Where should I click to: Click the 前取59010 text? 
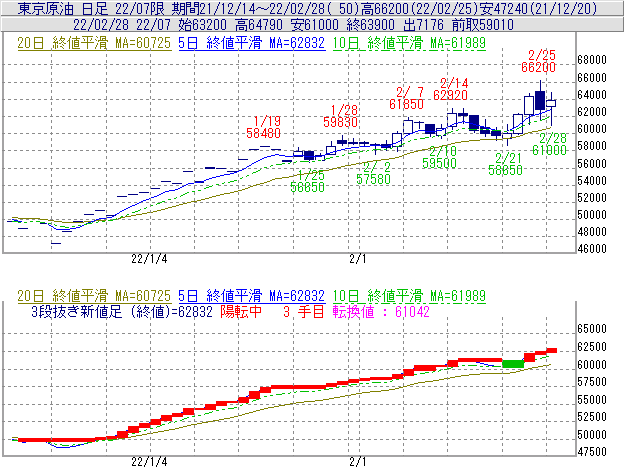483,25
